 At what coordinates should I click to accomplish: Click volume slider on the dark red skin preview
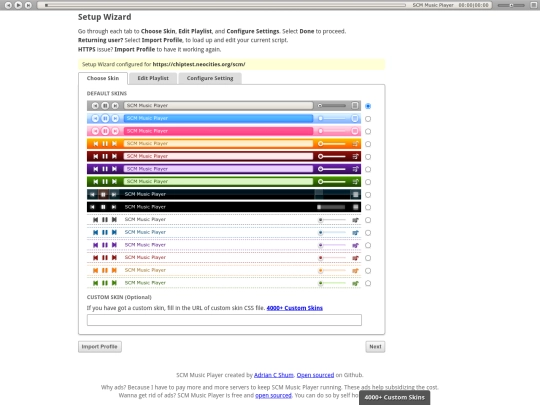[332, 156]
